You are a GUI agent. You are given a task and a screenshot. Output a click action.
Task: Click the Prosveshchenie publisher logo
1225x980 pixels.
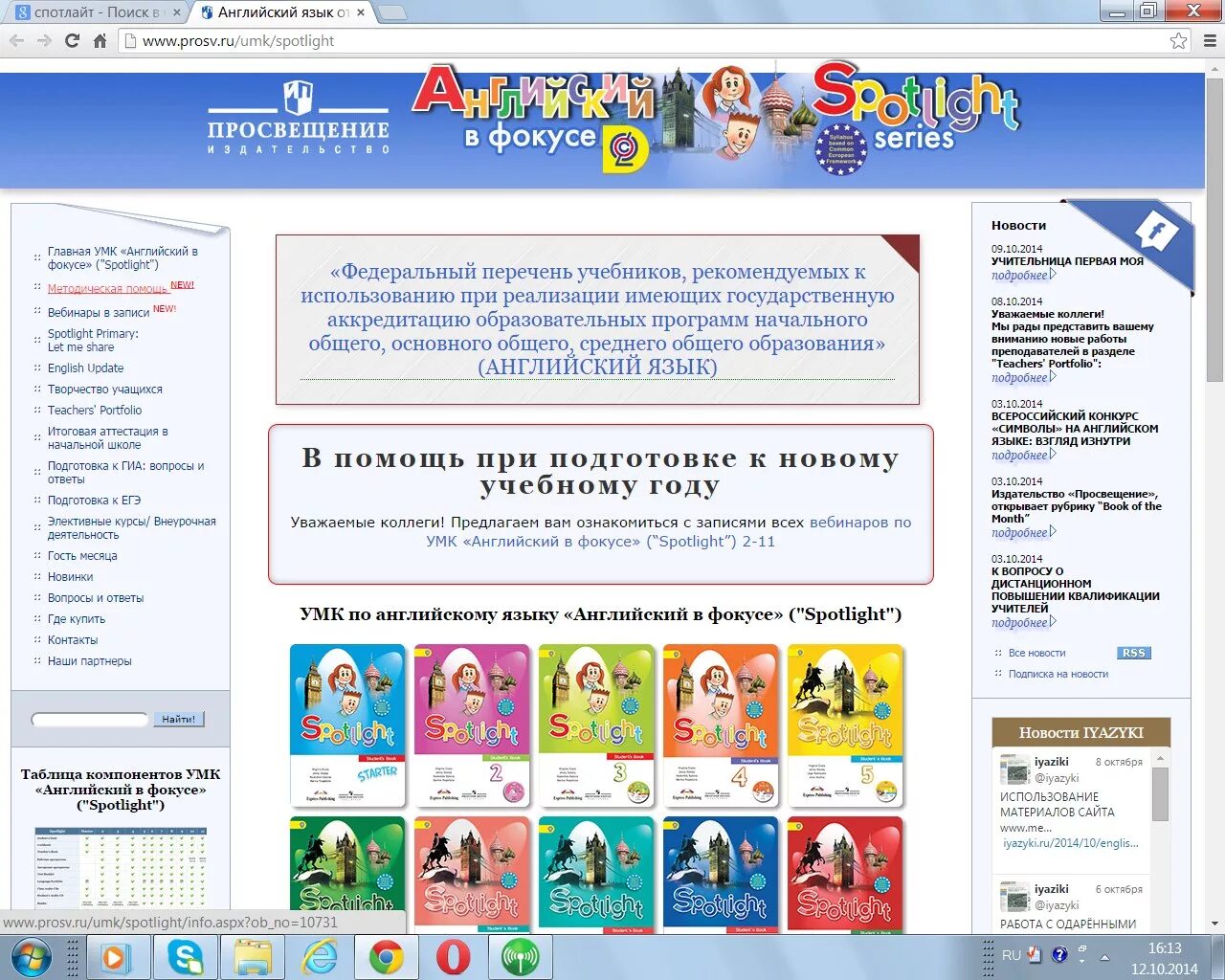pos(299,118)
